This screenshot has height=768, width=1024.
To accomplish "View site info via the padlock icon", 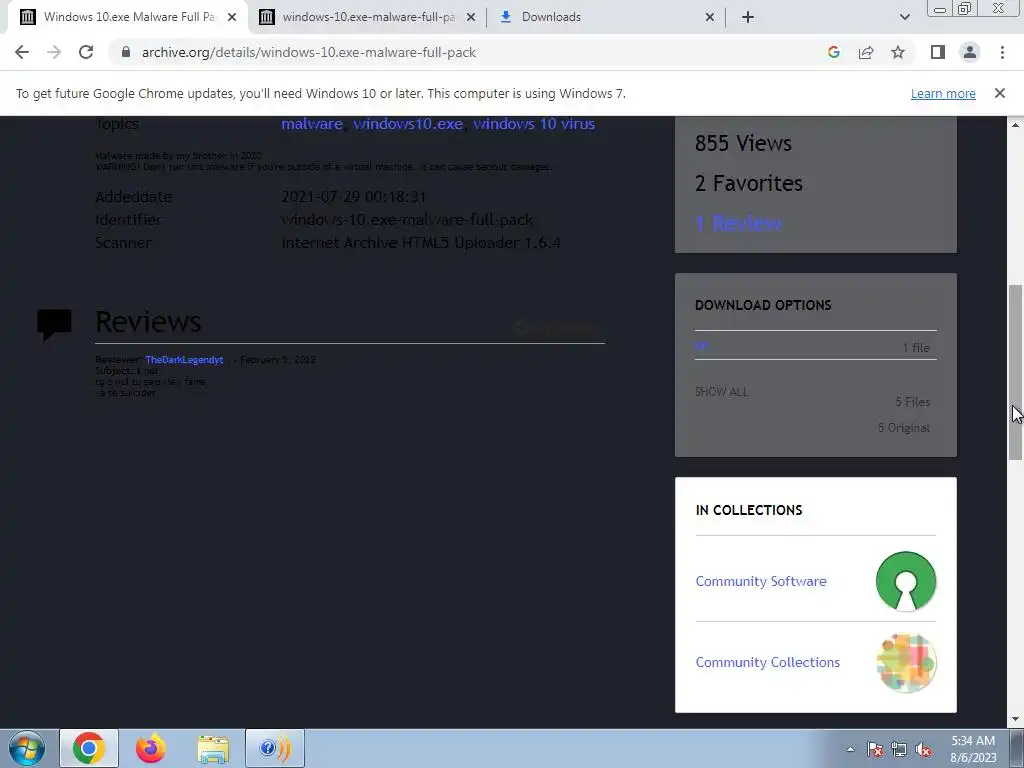I will [126, 52].
